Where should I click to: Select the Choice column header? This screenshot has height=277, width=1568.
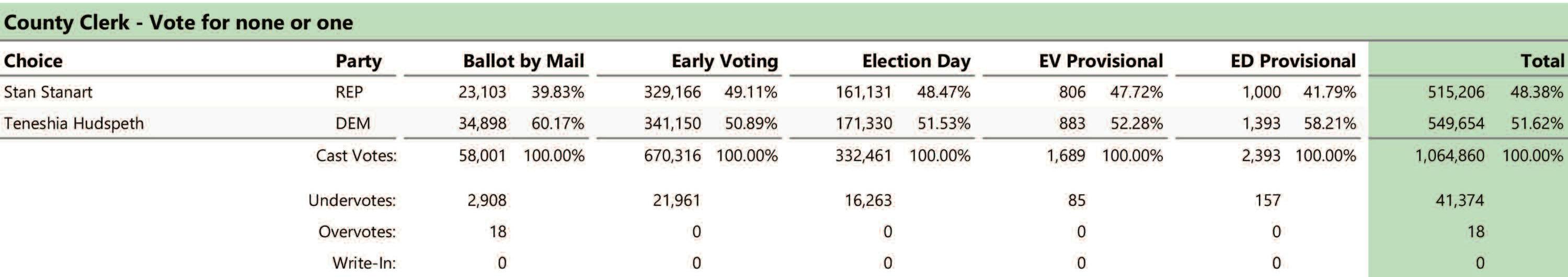pos(33,61)
